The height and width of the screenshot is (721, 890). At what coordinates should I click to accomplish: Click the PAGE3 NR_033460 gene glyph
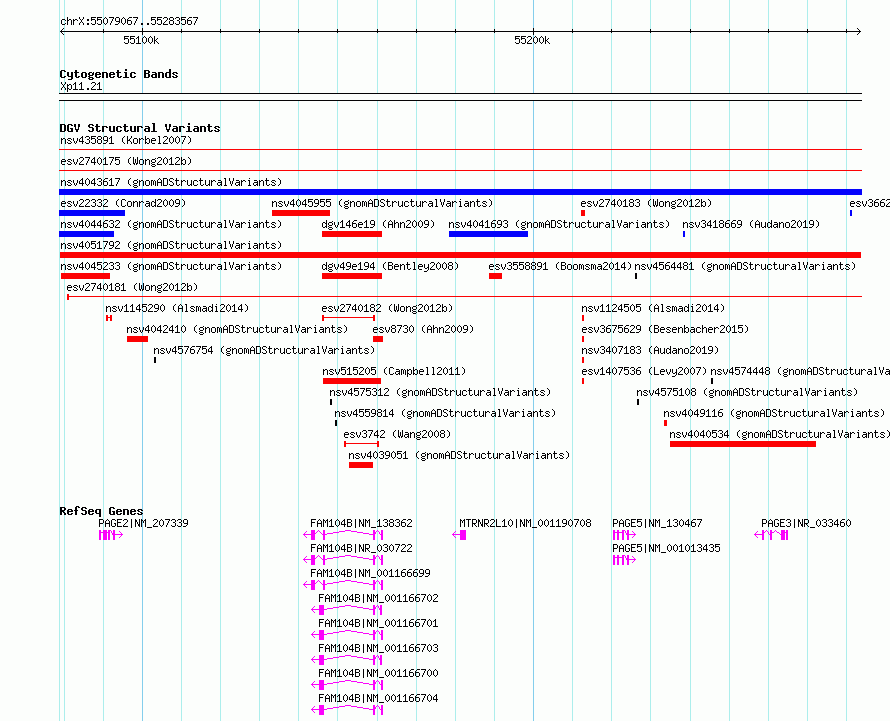click(771, 535)
